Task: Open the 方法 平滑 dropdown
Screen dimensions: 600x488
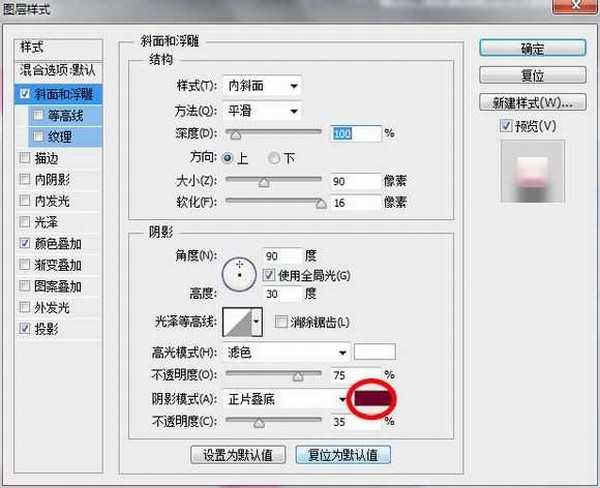Action: point(261,111)
